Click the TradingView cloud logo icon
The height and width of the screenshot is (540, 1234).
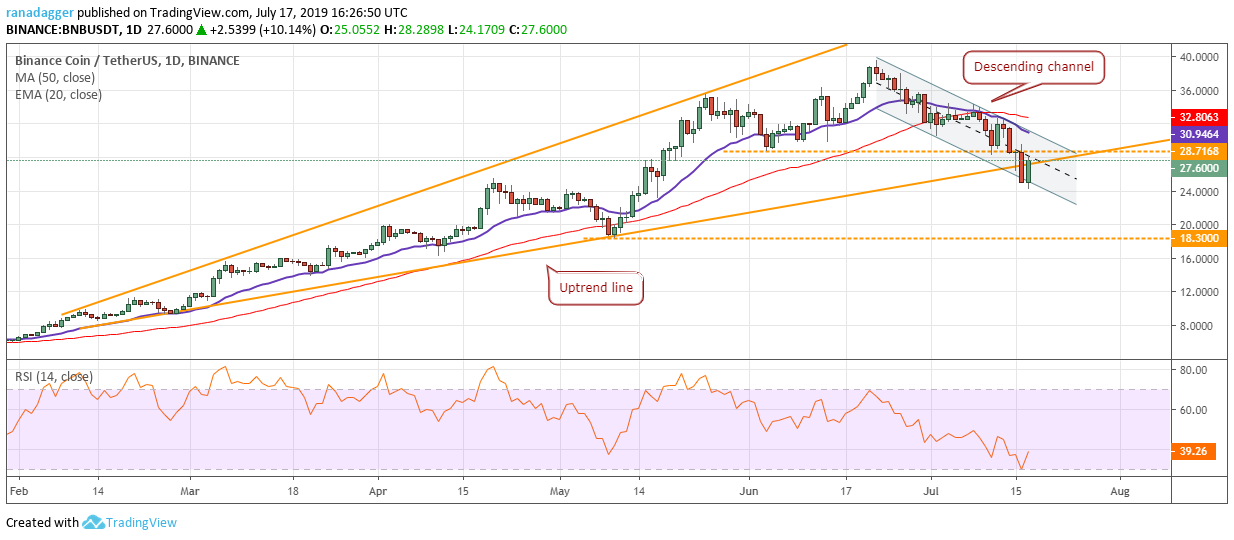(95, 522)
